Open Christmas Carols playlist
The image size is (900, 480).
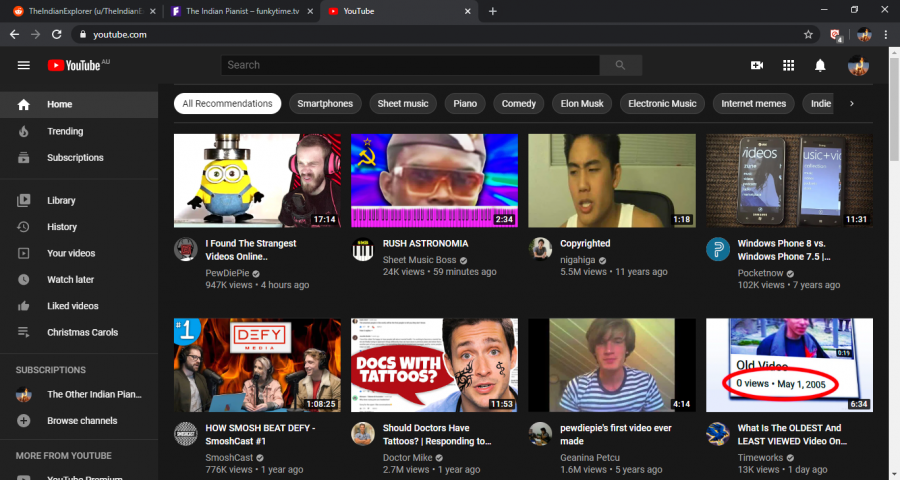point(79,332)
